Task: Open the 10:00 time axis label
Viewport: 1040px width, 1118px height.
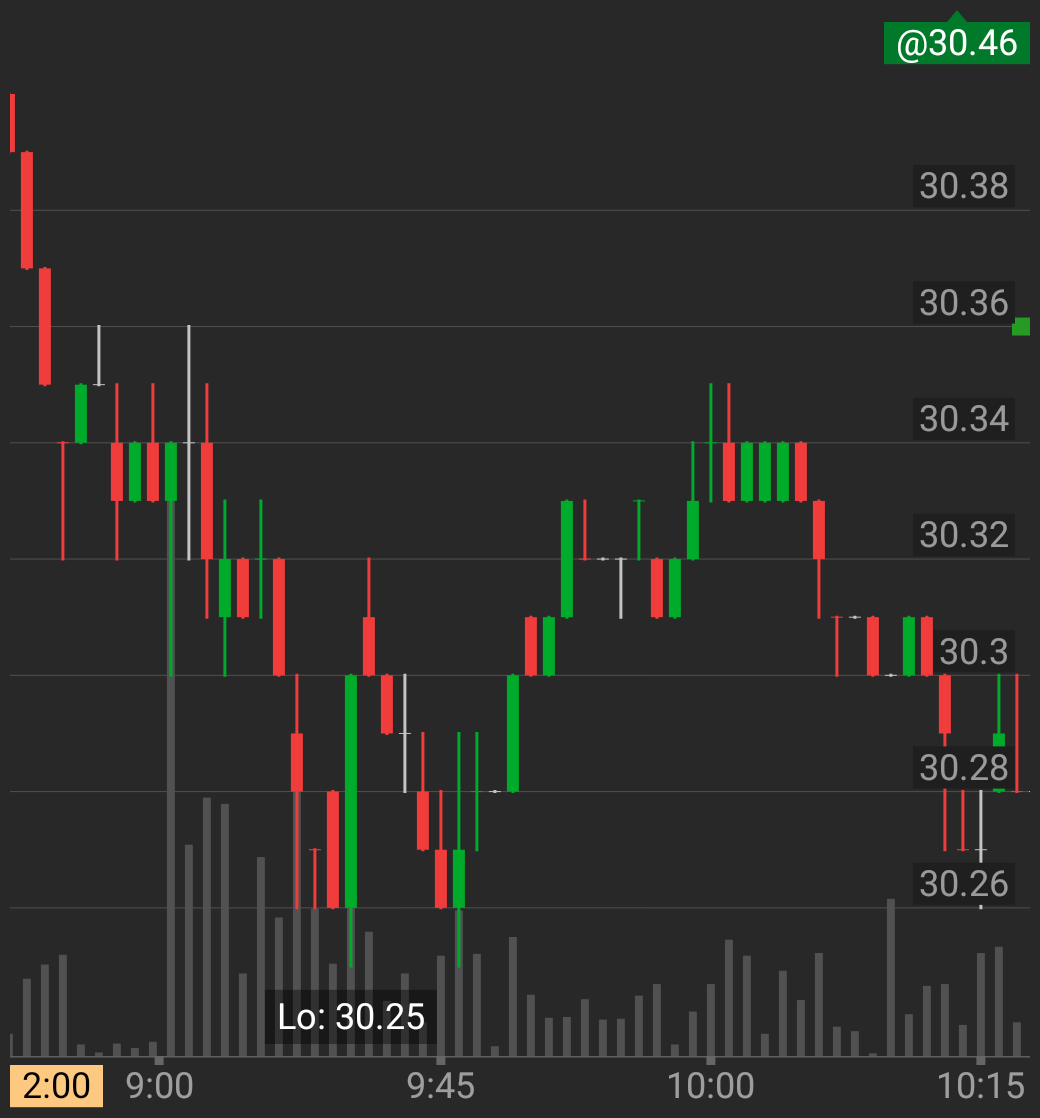Action: click(712, 1083)
